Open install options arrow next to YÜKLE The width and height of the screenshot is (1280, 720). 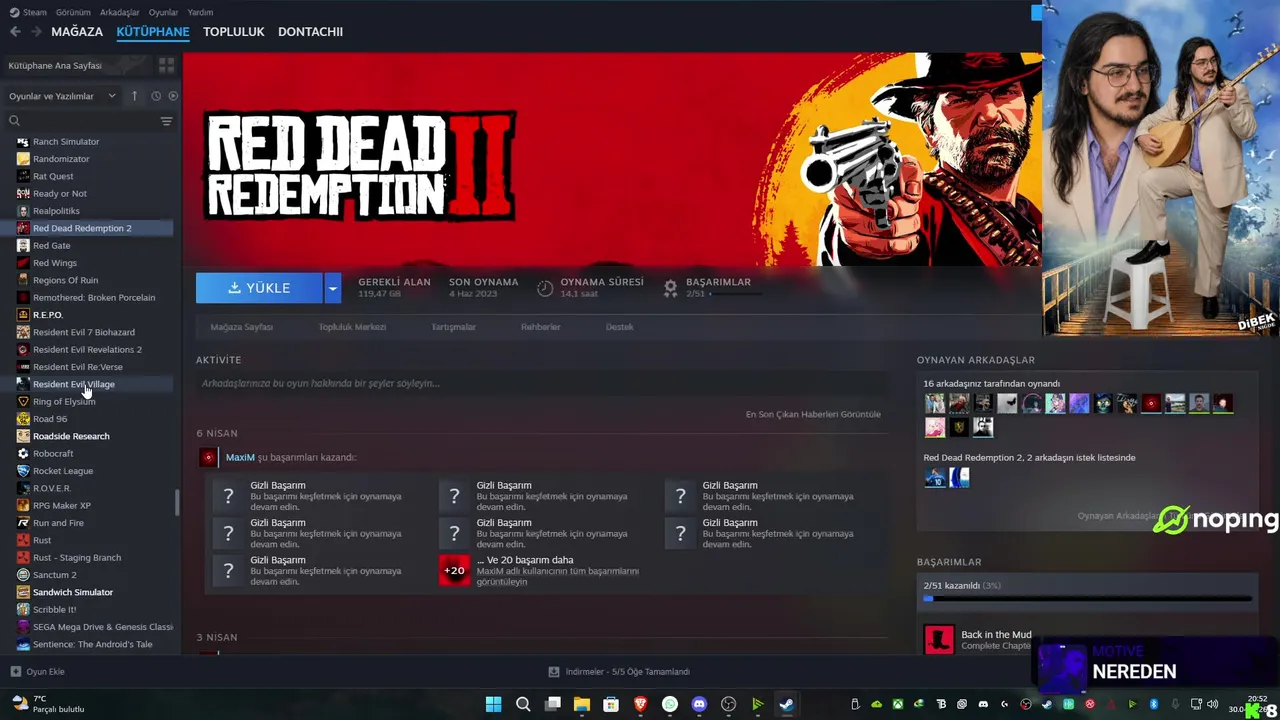333,288
